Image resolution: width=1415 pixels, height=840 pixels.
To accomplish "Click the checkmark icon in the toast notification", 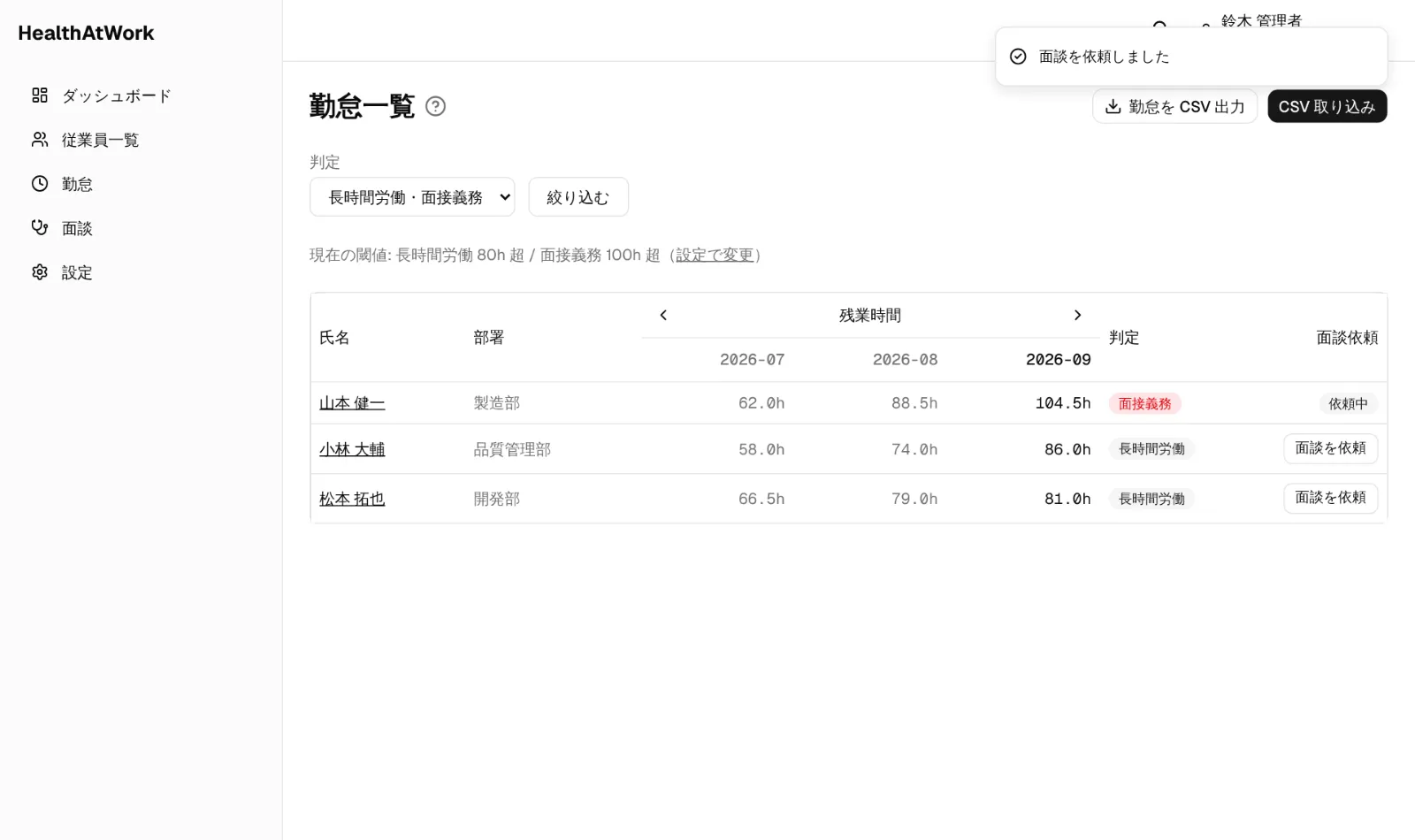I will click(1018, 57).
